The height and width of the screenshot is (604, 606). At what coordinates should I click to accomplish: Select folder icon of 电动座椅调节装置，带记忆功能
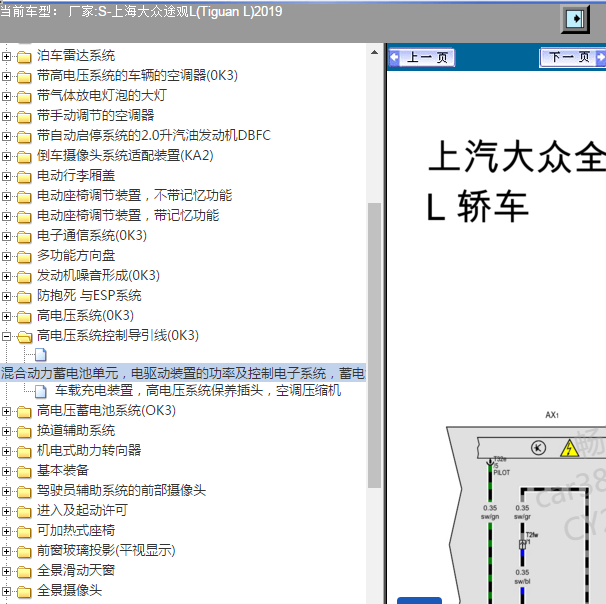[24, 217]
